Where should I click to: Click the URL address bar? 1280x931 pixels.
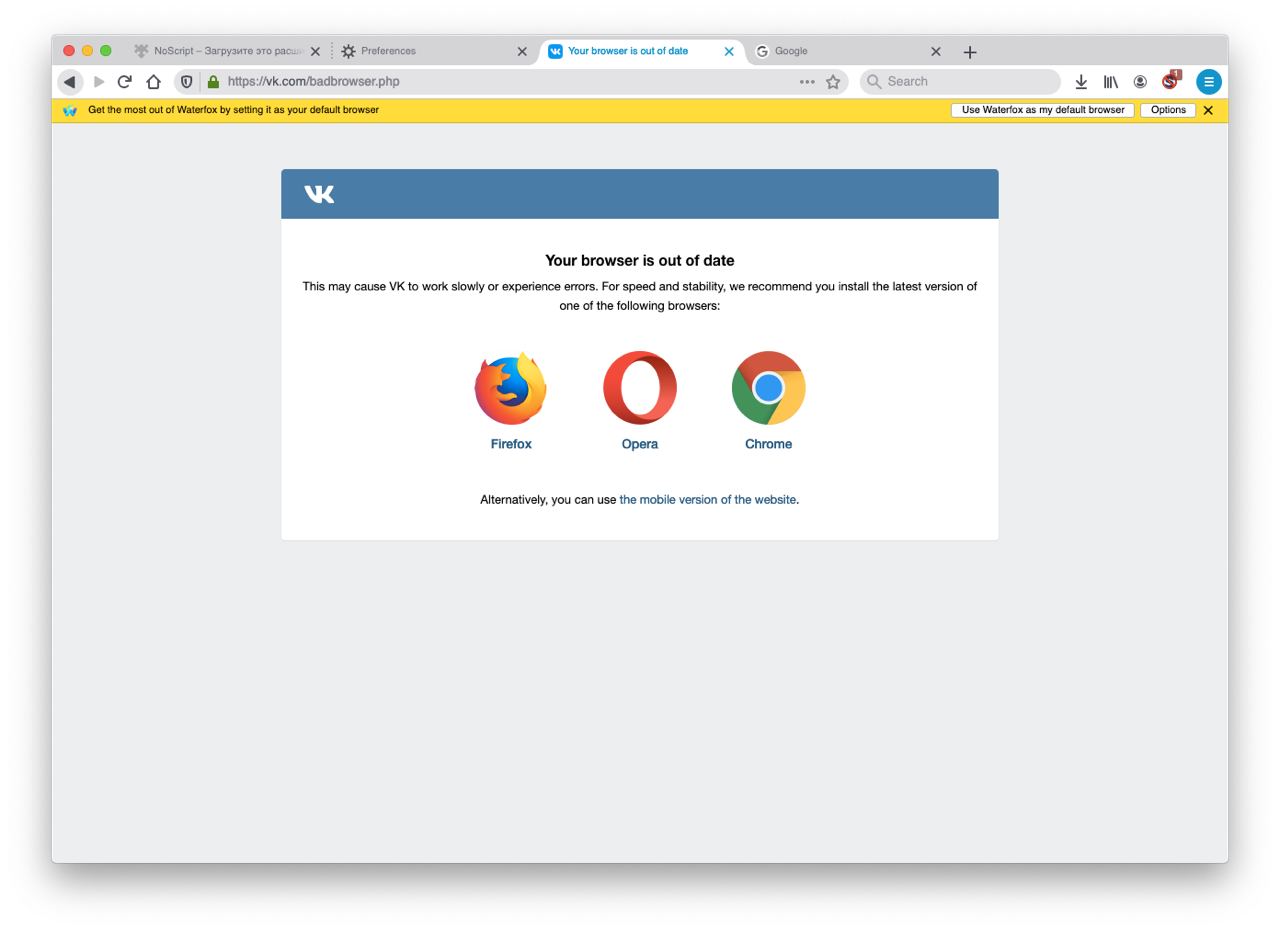[510, 82]
